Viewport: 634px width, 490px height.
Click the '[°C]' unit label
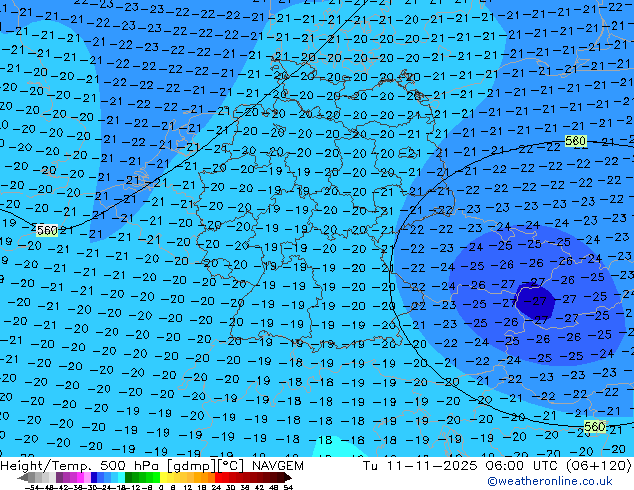click(230, 466)
